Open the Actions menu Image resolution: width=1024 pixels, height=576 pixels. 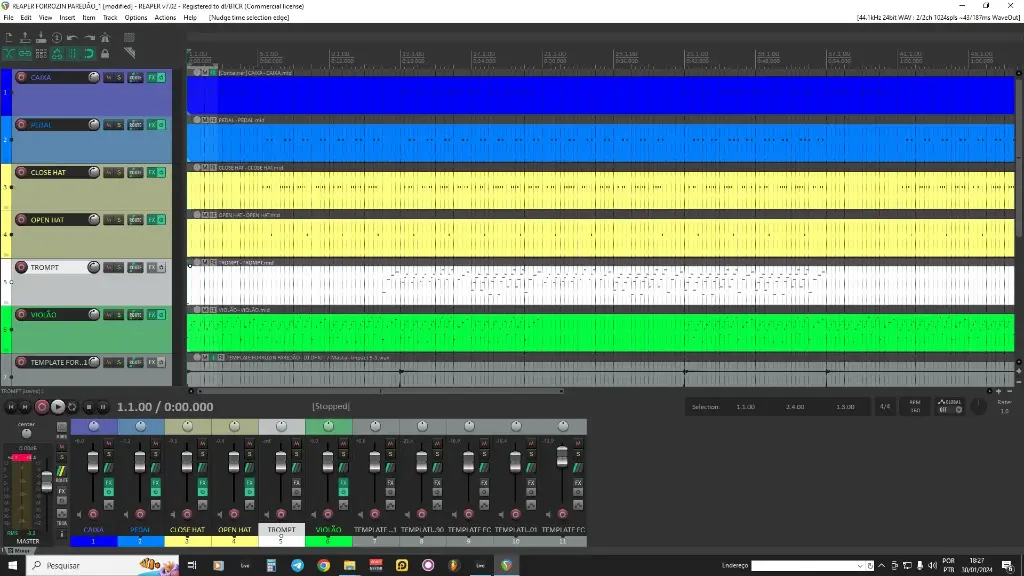(x=165, y=18)
